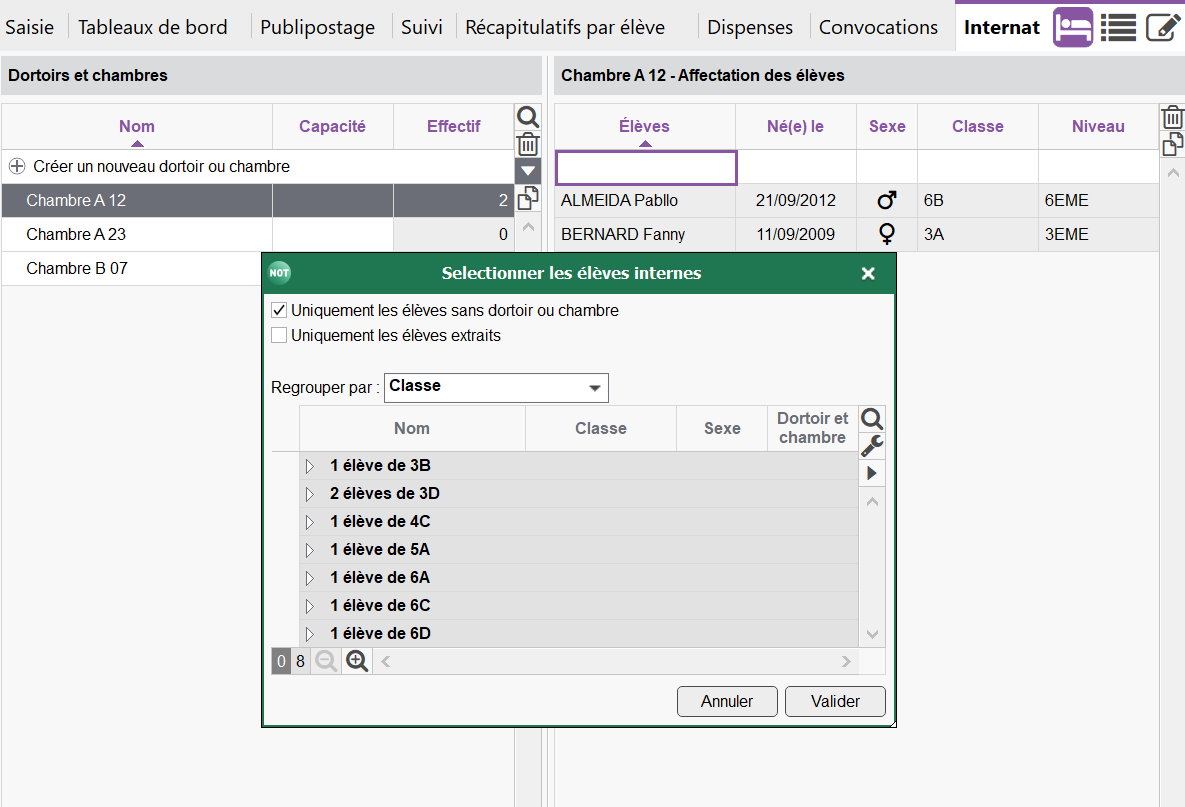Viewport: 1185px width, 807px height.
Task: Expand 1 élève de 6A group
Action: (x=309, y=578)
